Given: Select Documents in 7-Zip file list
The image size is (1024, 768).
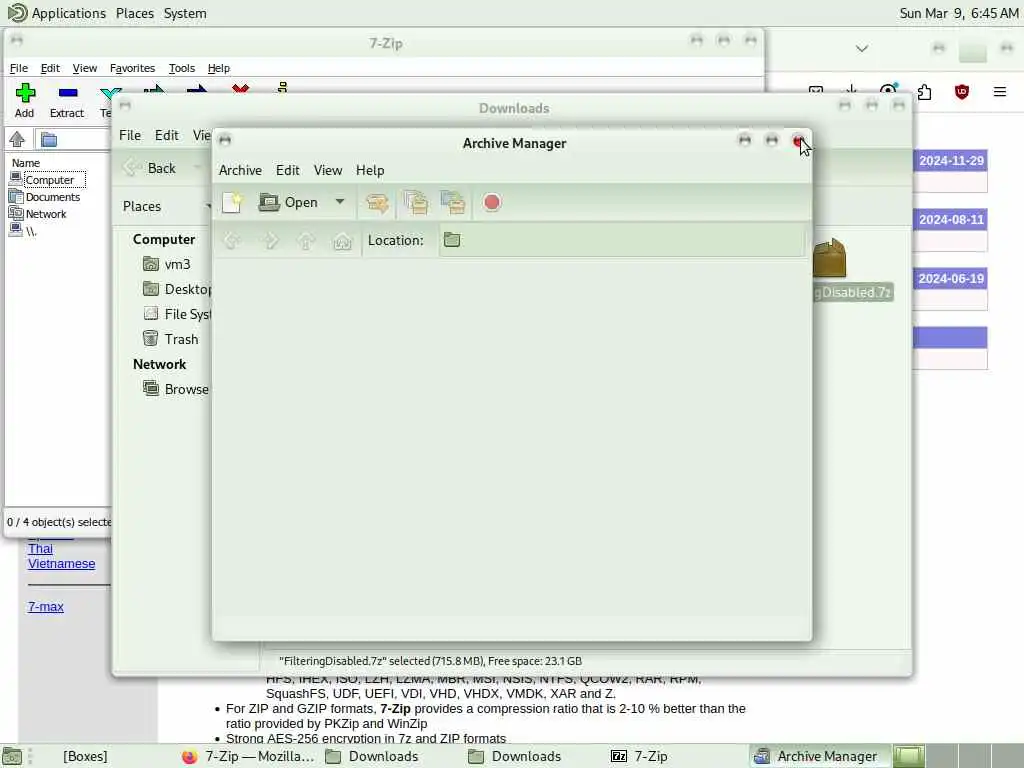Looking at the screenshot, I should tap(52, 197).
